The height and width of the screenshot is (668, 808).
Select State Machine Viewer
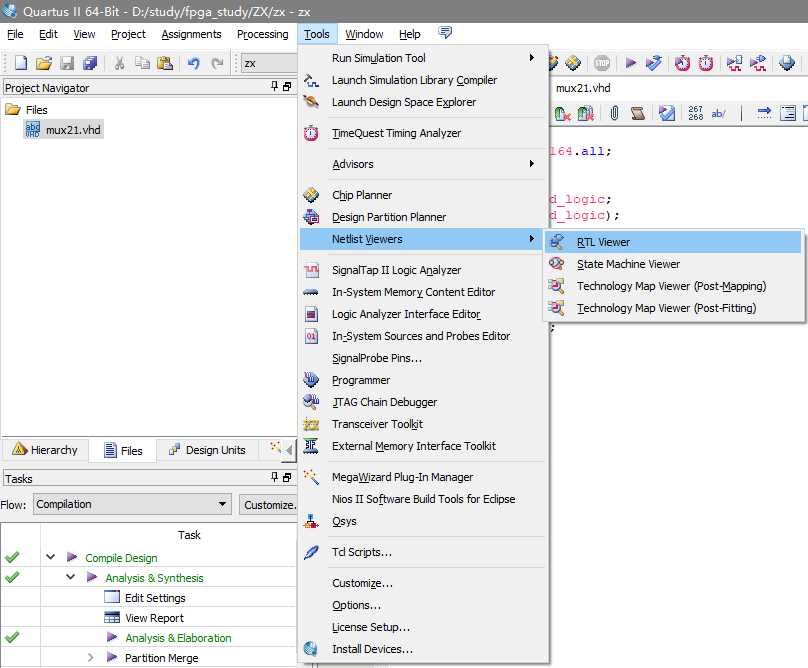pyautogui.click(x=673, y=264)
